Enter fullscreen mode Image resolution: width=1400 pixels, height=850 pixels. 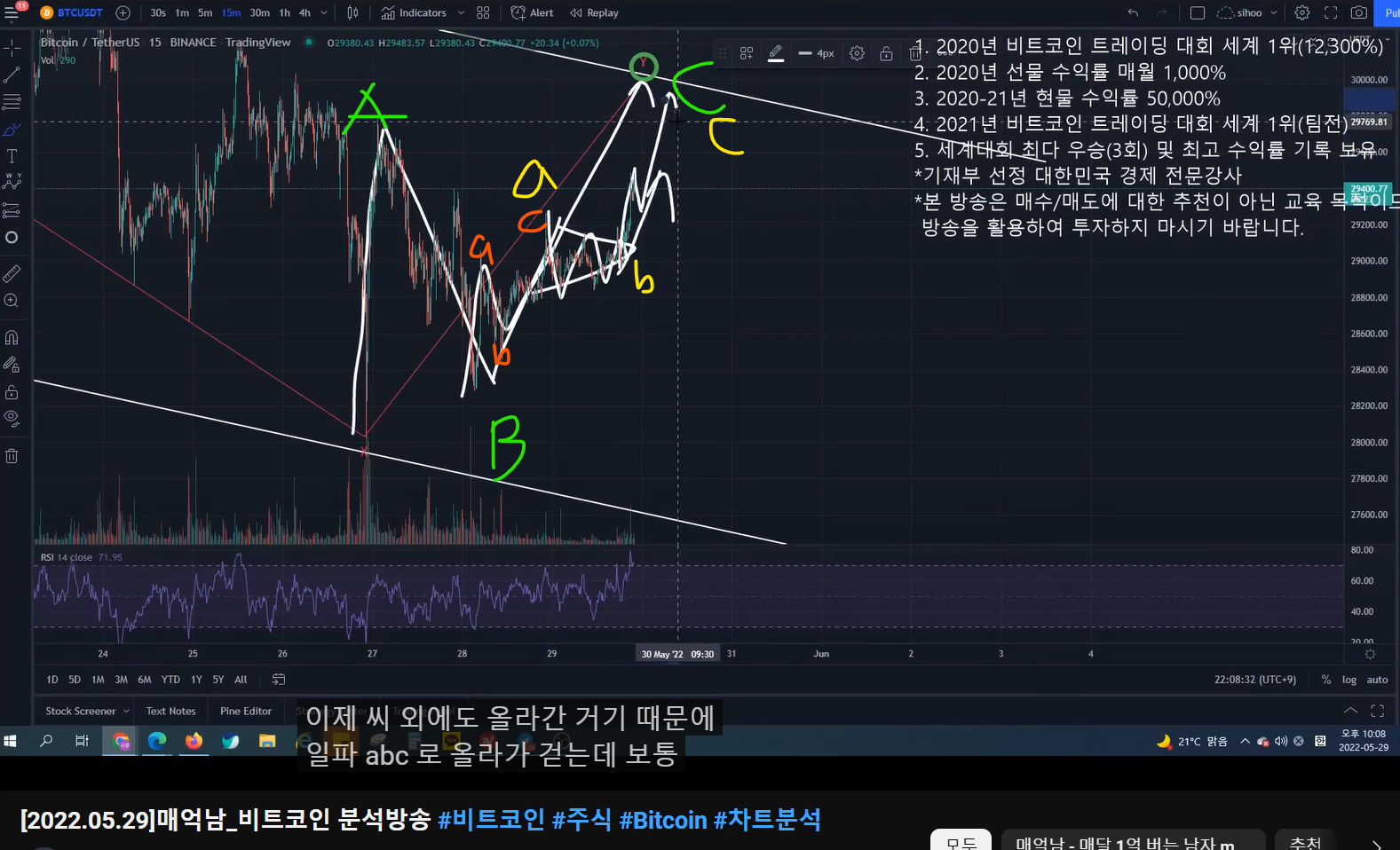(x=1331, y=12)
